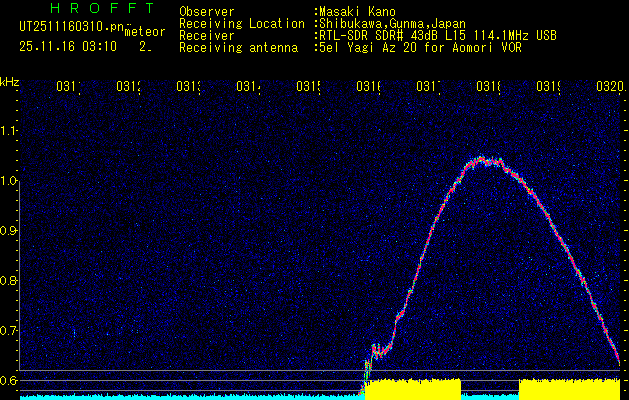Click the 1.1 frequency axis tick

(9, 130)
